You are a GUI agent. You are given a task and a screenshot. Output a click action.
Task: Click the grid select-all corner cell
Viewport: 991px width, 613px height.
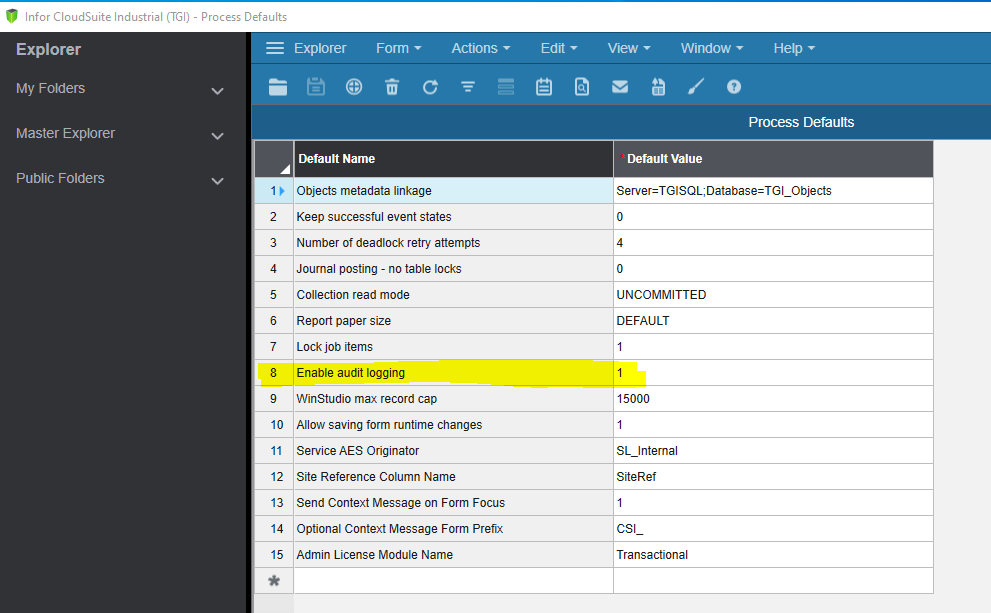click(x=274, y=159)
